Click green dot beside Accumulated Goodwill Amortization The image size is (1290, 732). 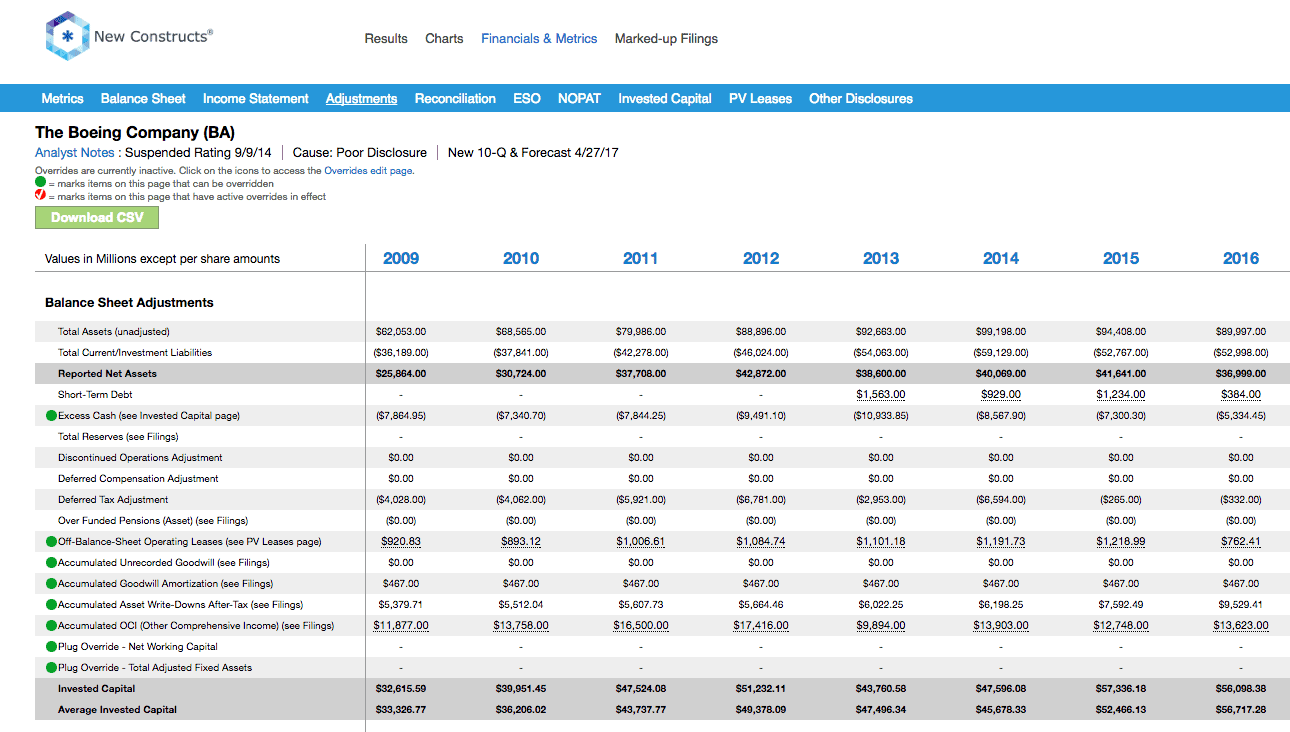tap(51, 583)
